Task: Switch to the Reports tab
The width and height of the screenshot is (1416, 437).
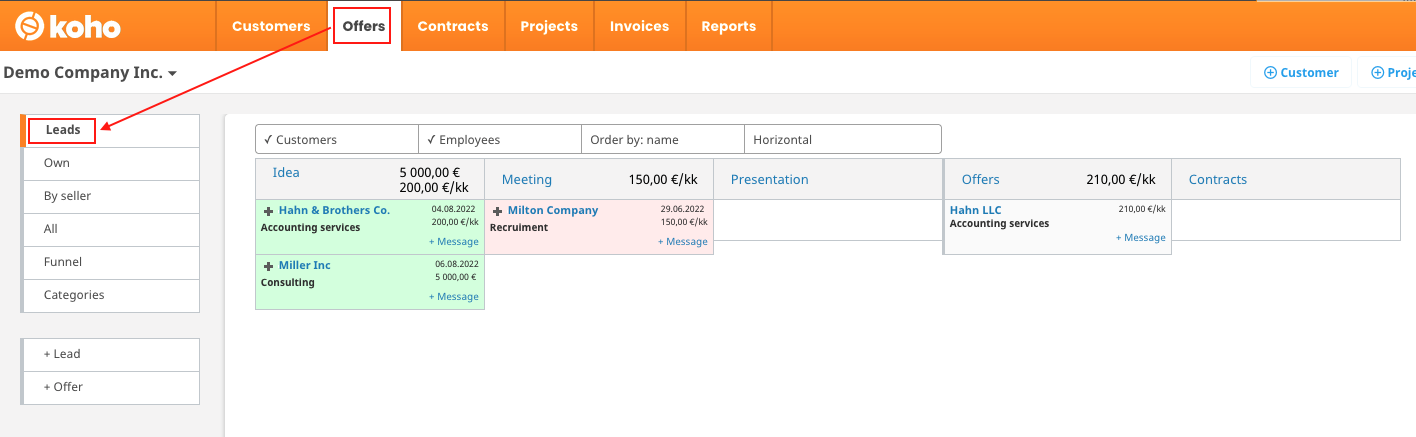Action: point(729,26)
